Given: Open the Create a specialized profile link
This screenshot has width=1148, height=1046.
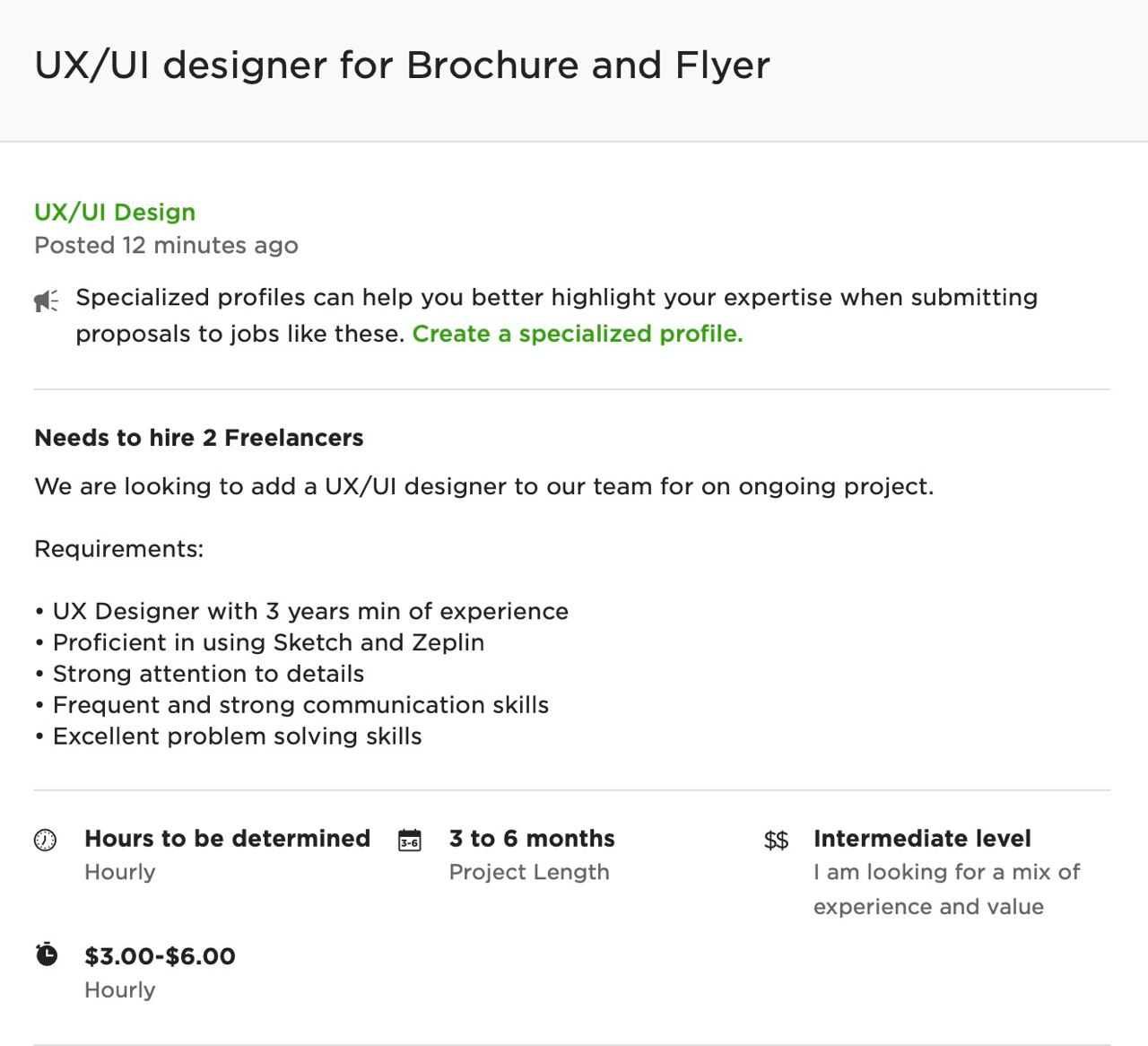Looking at the screenshot, I should 578,334.
